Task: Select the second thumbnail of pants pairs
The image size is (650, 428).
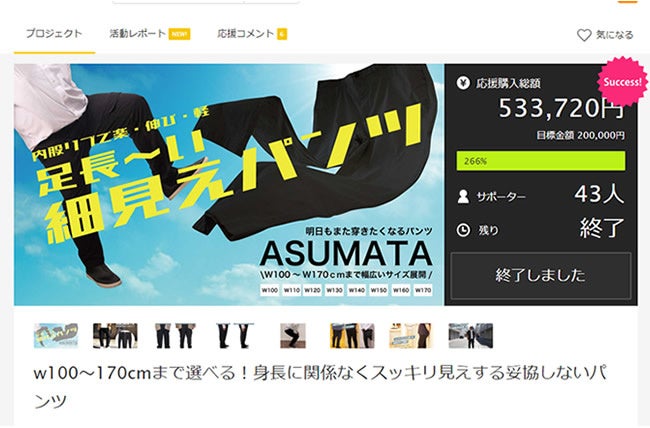Action: click(x=115, y=336)
